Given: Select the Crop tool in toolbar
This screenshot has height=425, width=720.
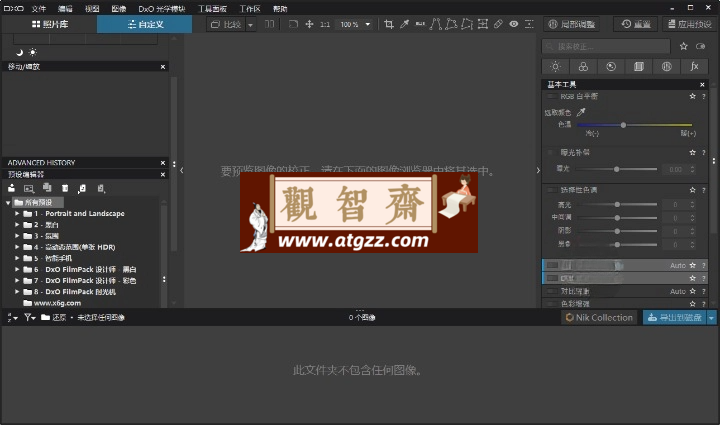Looking at the screenshot, I should (388, 24).
